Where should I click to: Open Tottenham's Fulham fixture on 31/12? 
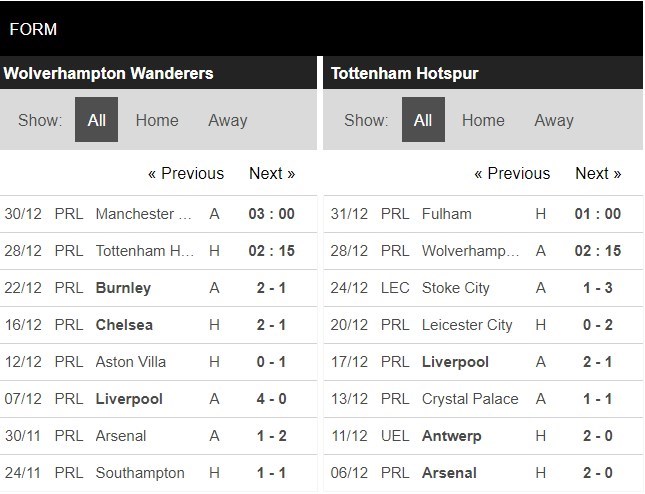[447, 214]
